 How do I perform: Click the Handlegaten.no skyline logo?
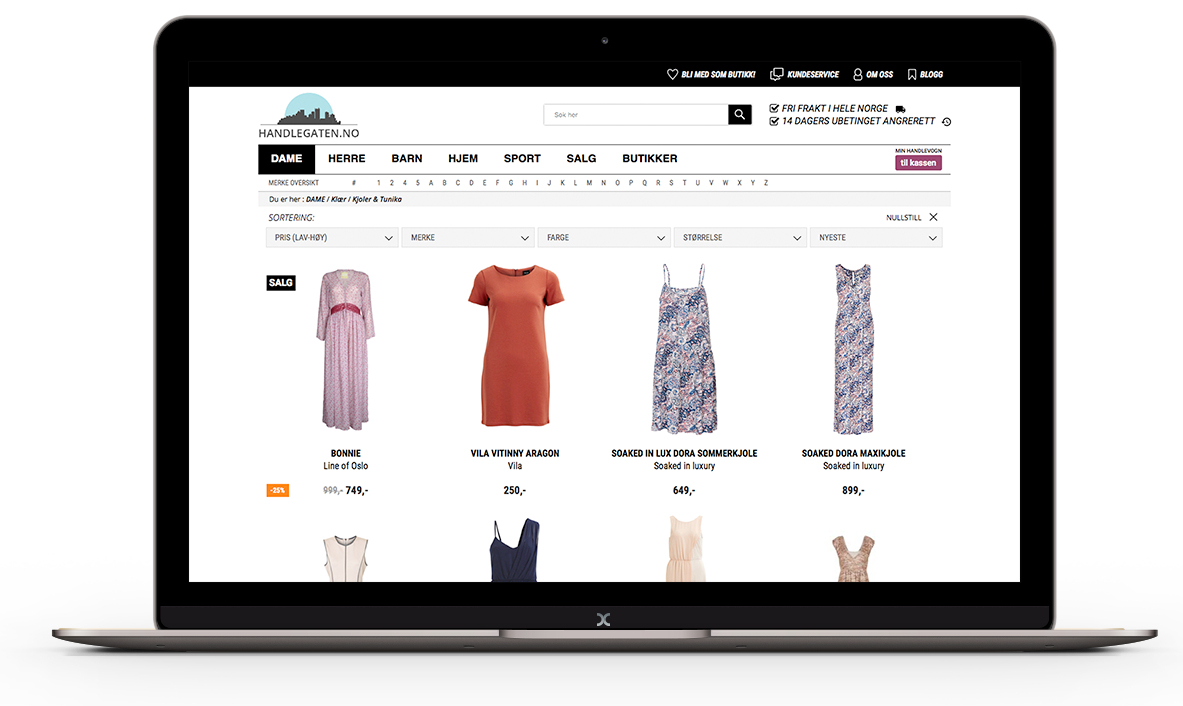pos(309,116)
